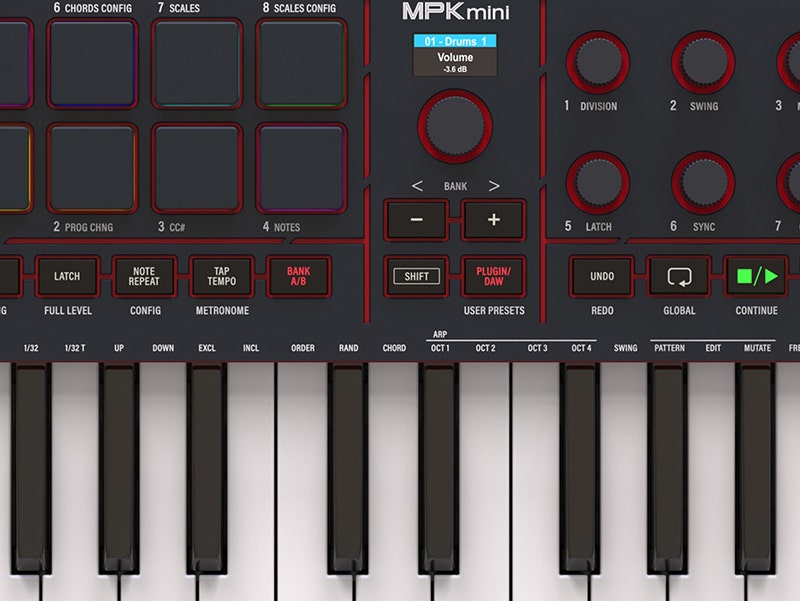Click the BANK label between arrows
800x601 pixels.
tap(455, 186)
